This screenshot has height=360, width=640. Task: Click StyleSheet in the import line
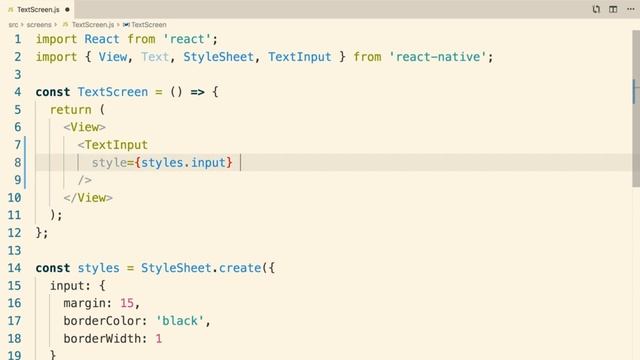tap(218, 57)
